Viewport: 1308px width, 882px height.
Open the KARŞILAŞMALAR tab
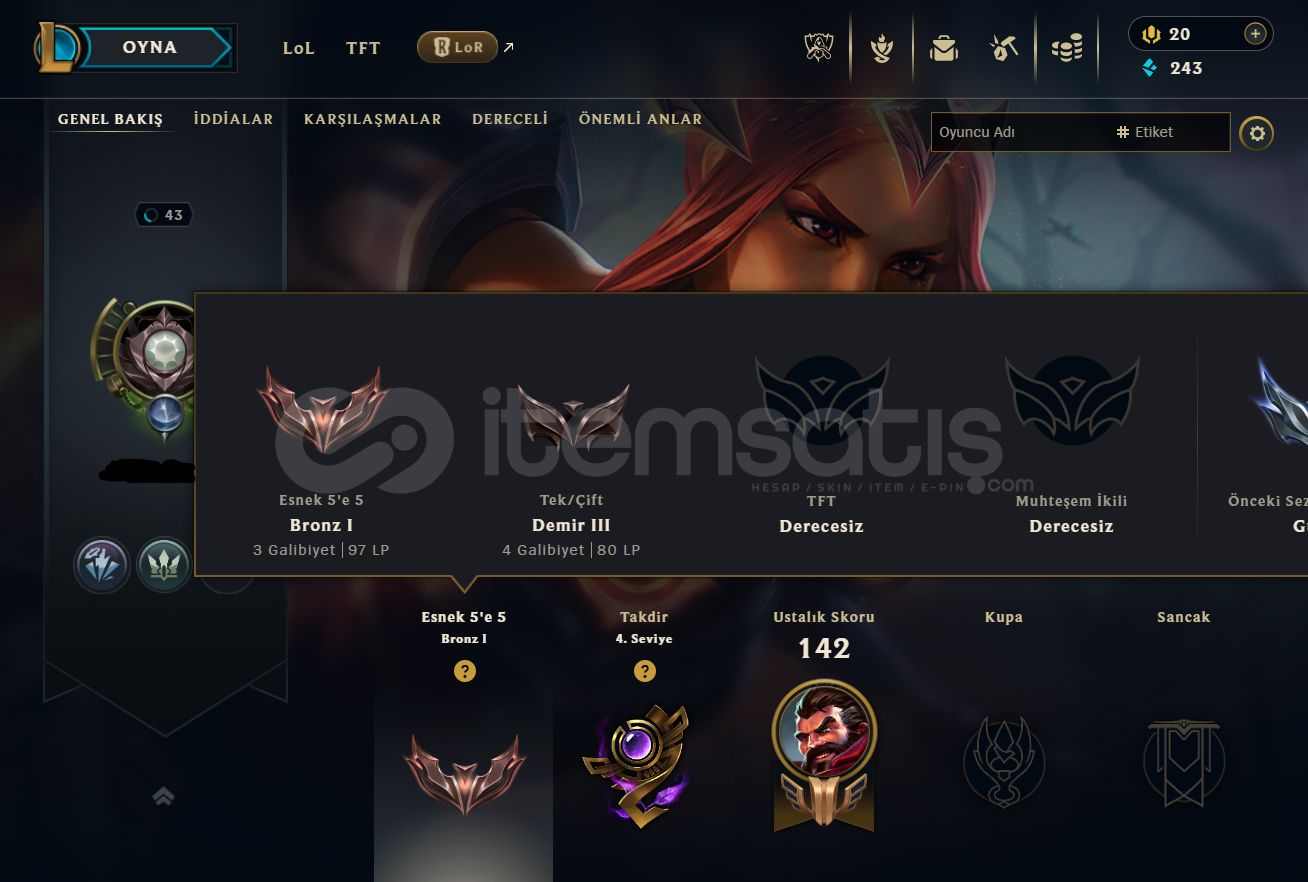pyautogui.click(x=373, y=119)
